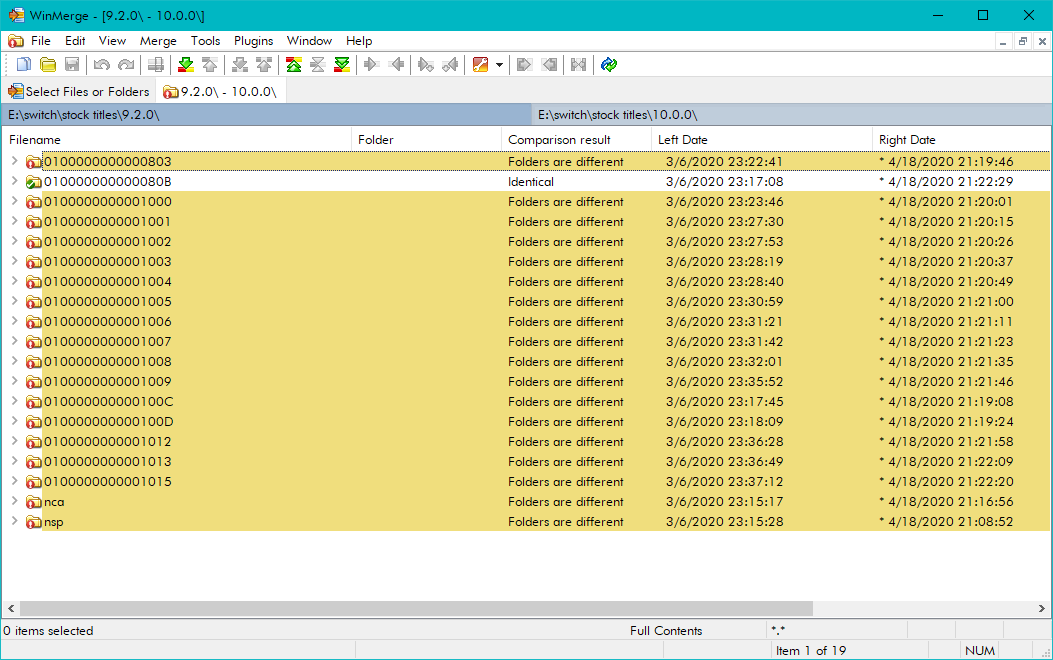The image size is (1053, 660).
Task: Expand folder 0100000000001007
Action: [x=14, y=341]
